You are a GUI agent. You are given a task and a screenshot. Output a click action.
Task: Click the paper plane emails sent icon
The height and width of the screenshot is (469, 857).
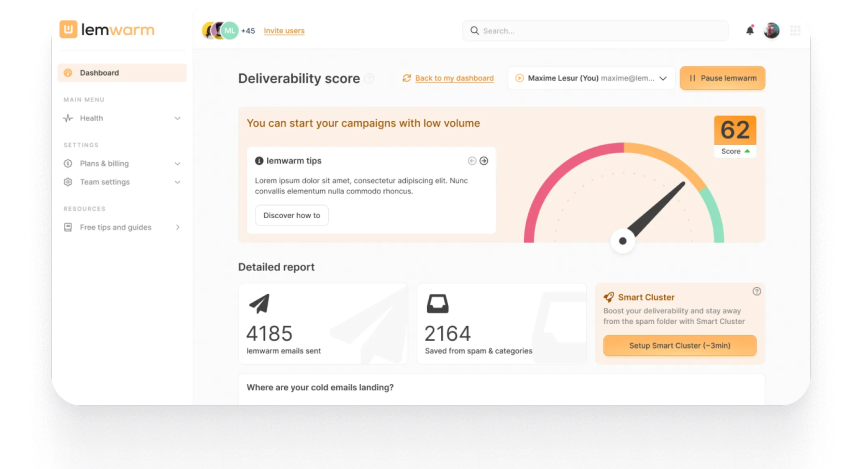pyautogui.click(x=259, y=303)
